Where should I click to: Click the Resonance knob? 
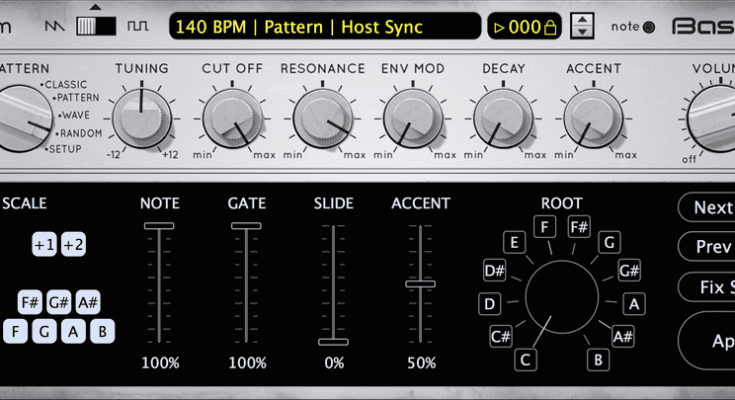pos(322,118)
